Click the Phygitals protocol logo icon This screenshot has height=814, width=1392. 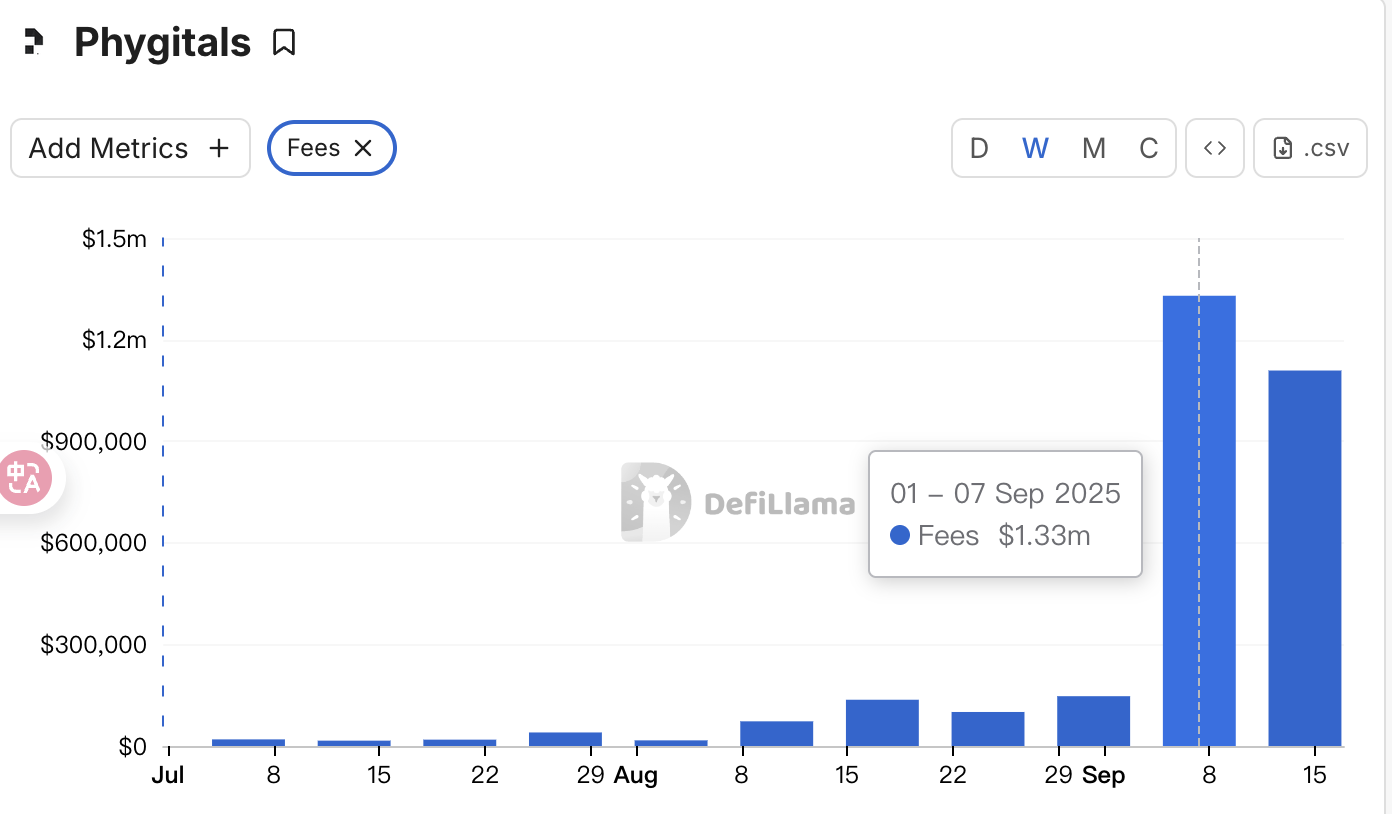tap(34, 43)
